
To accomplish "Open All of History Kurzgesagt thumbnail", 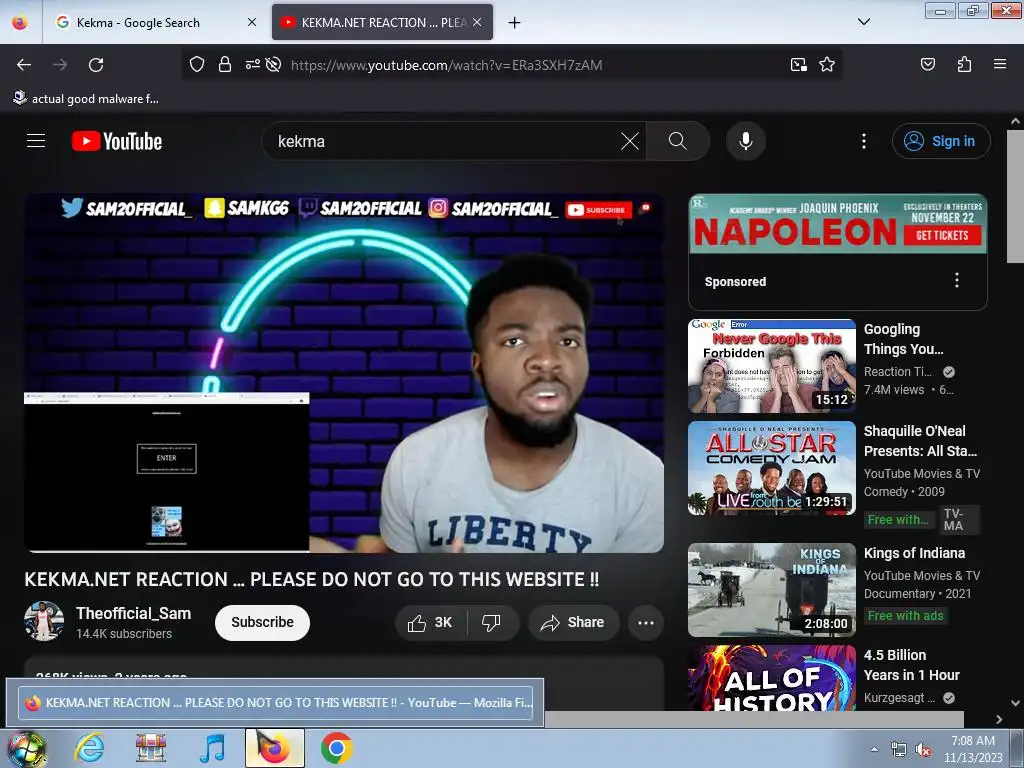I will (x=771, y=678).
